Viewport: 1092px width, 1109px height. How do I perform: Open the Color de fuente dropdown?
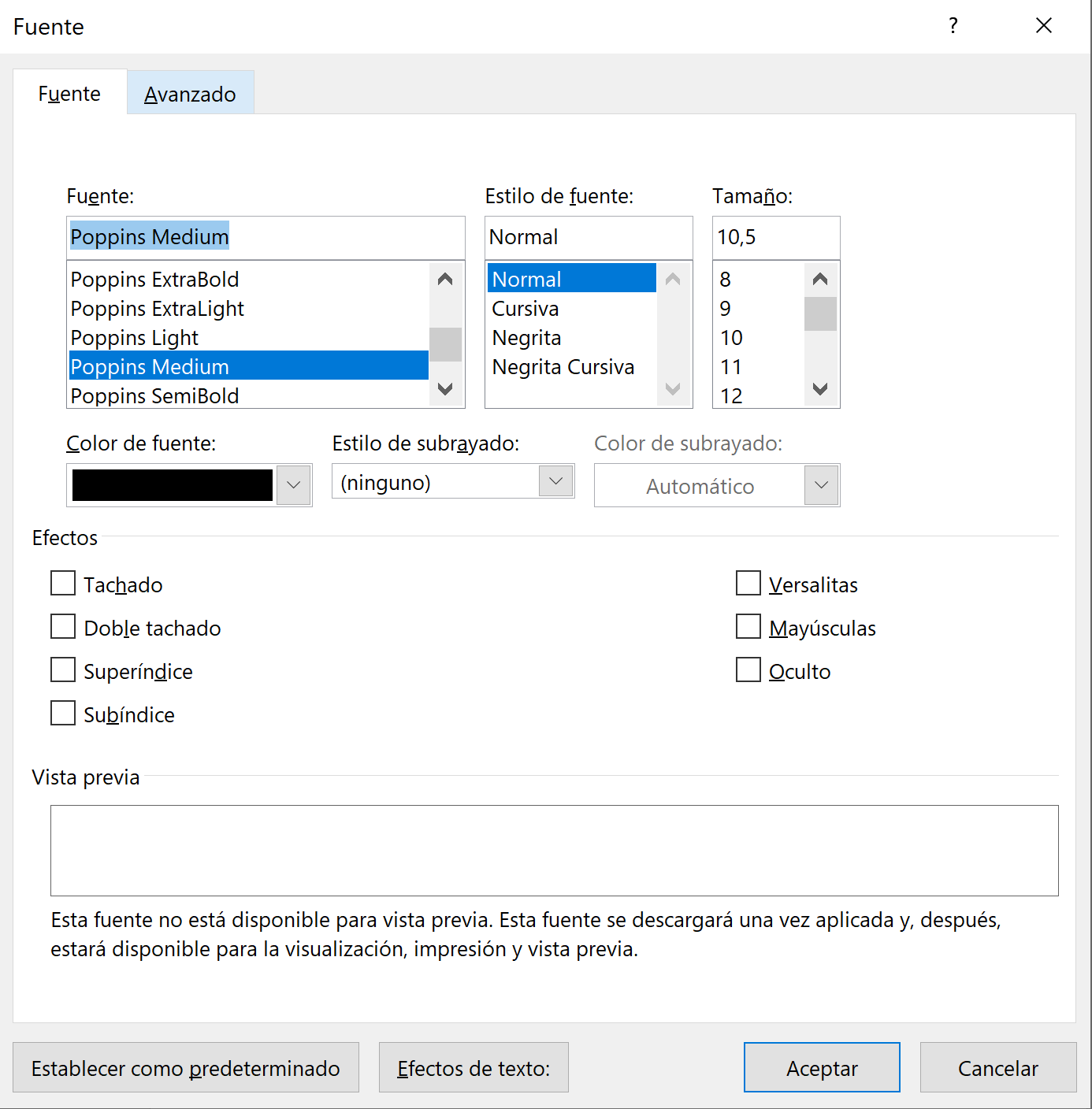coord(294,485)
